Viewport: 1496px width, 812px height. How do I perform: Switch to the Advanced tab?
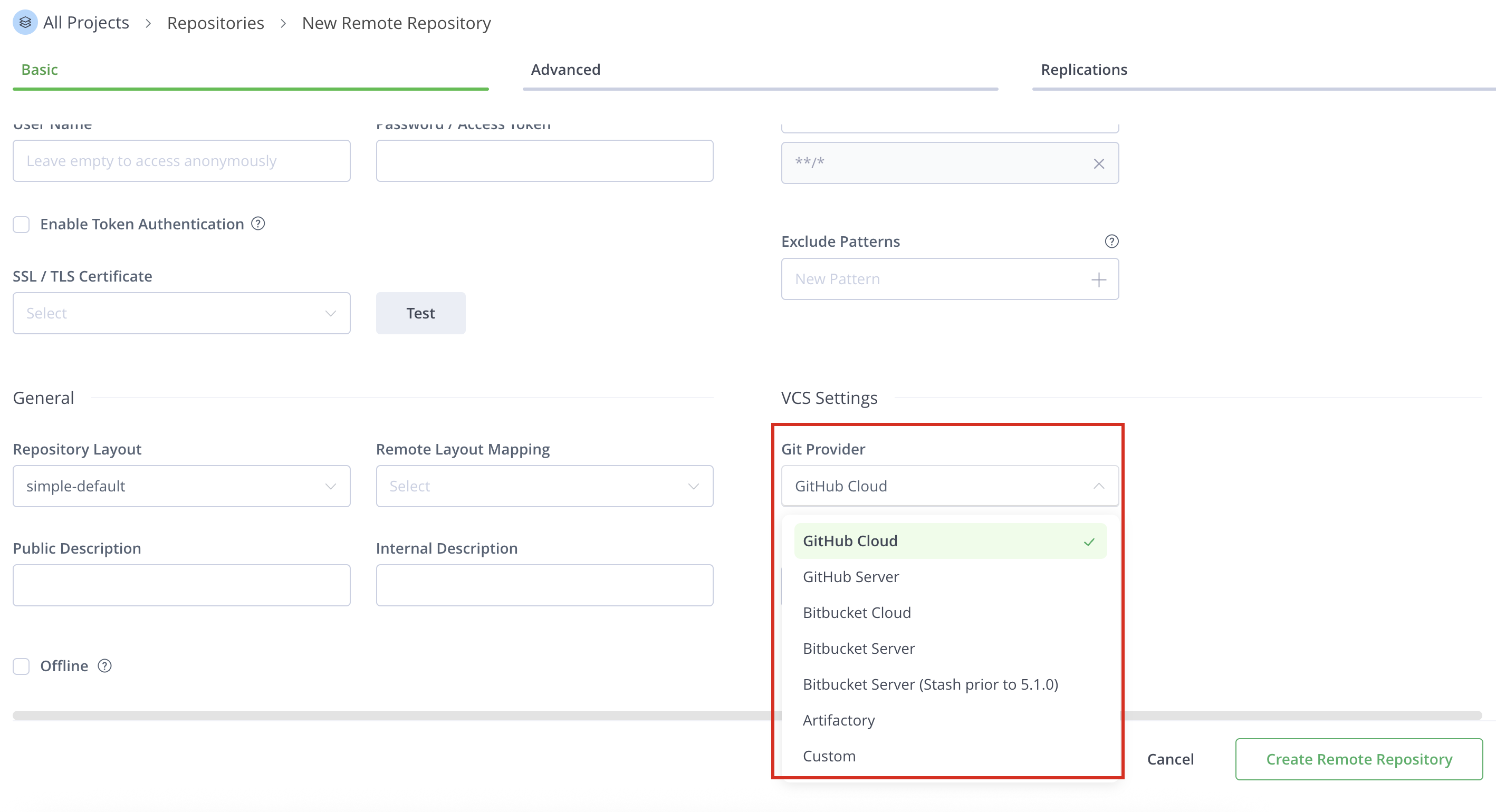[x=565, y=70]
